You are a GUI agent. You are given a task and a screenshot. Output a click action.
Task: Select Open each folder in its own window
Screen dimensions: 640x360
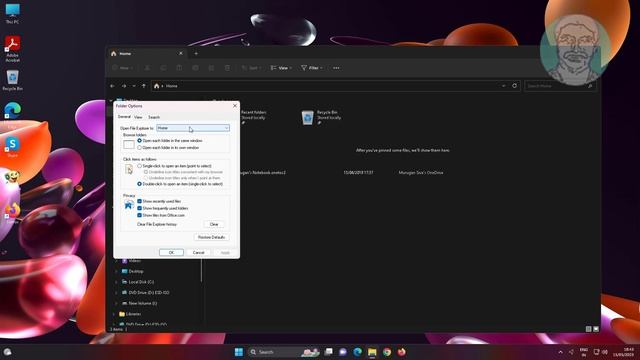tap(168, 147)
